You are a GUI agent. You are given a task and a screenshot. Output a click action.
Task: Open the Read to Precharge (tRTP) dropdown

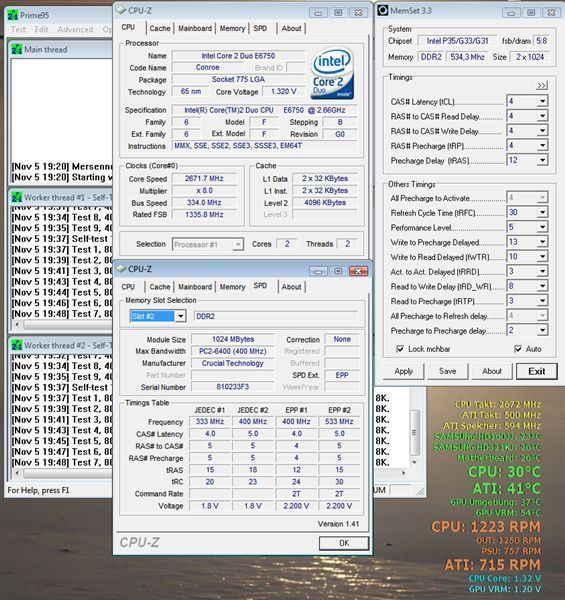(x=542, y=301)
